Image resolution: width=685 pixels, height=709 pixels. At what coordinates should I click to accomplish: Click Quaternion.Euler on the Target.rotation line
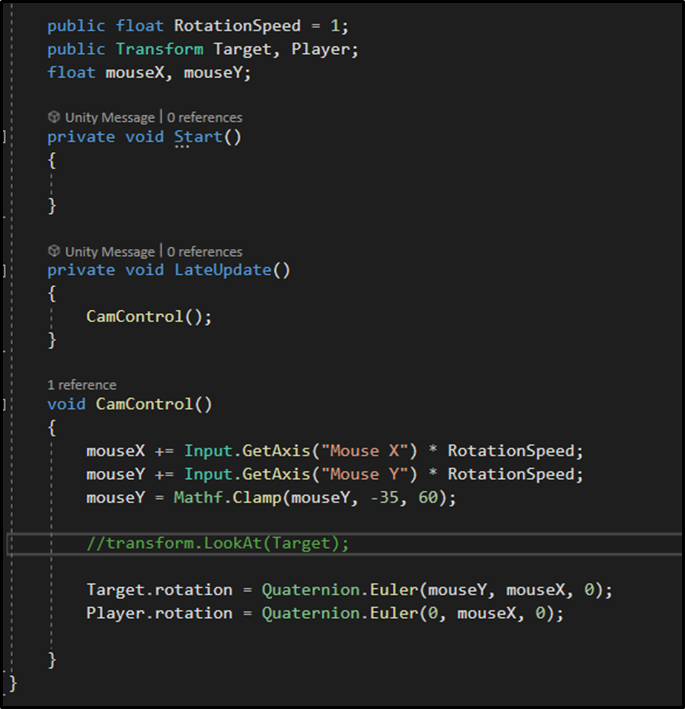(340, 590)
